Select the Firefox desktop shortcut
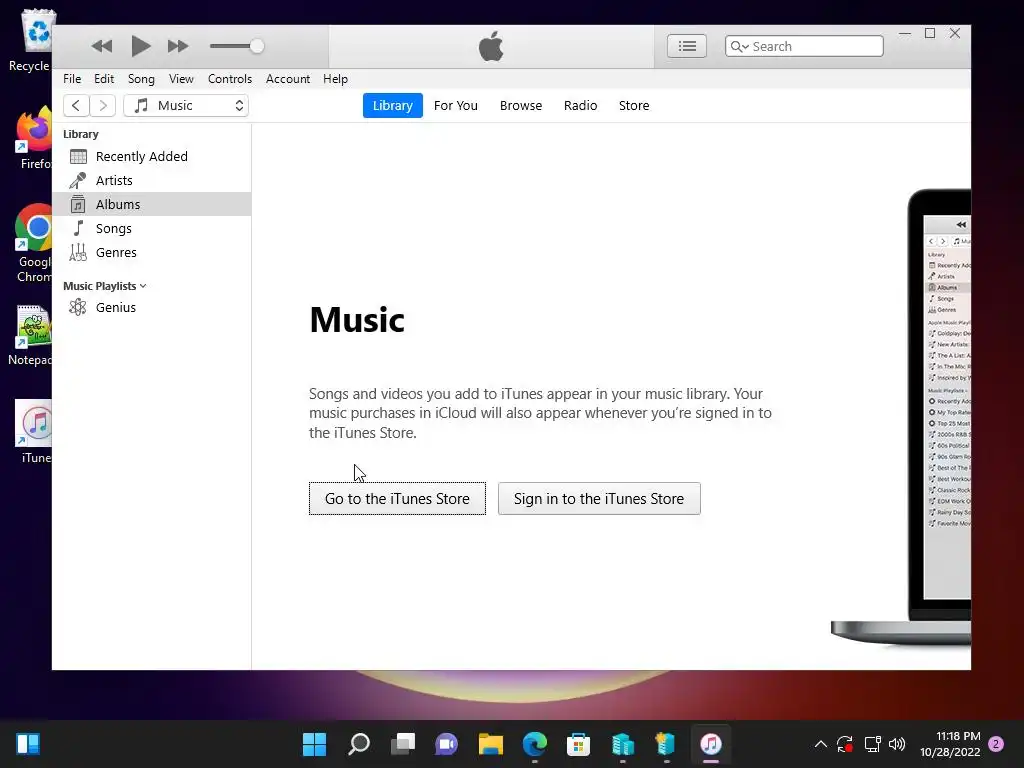1024x768 pixels. point(34,138)
